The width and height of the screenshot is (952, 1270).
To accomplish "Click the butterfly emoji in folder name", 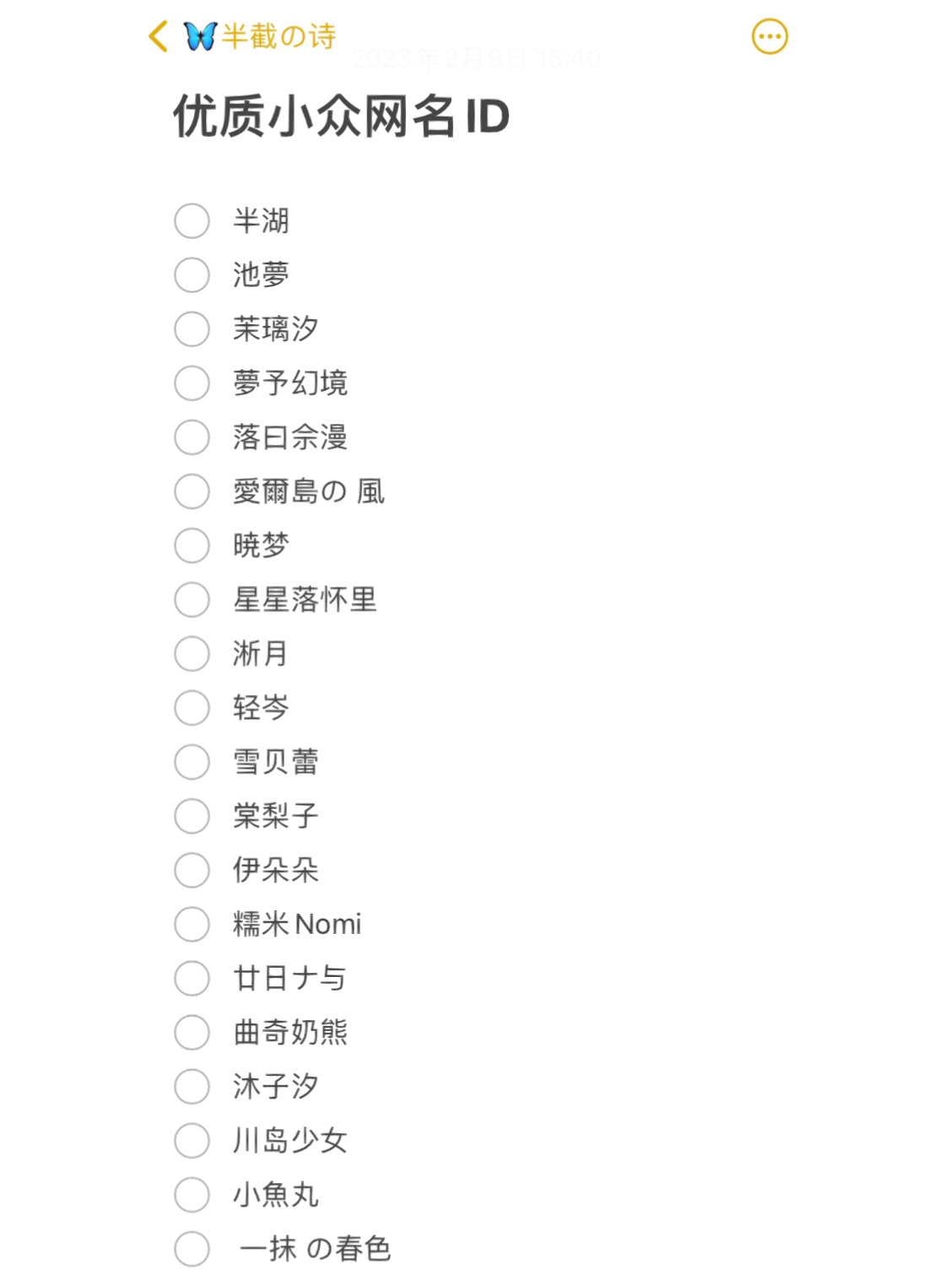I will [x=200, y=35].
